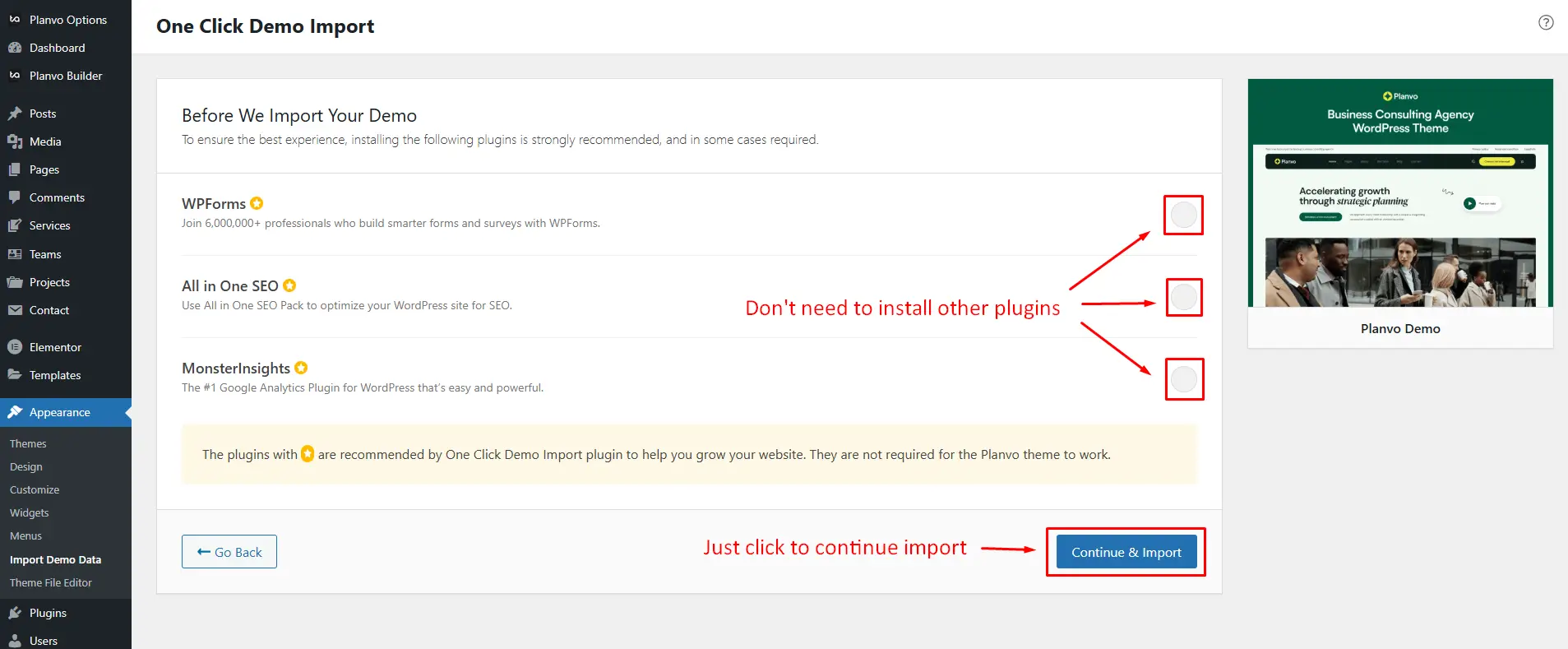This screenshot has width=1568, height=649.
Task: Open the help question mark icon
Action: [x=1546, y=23]
